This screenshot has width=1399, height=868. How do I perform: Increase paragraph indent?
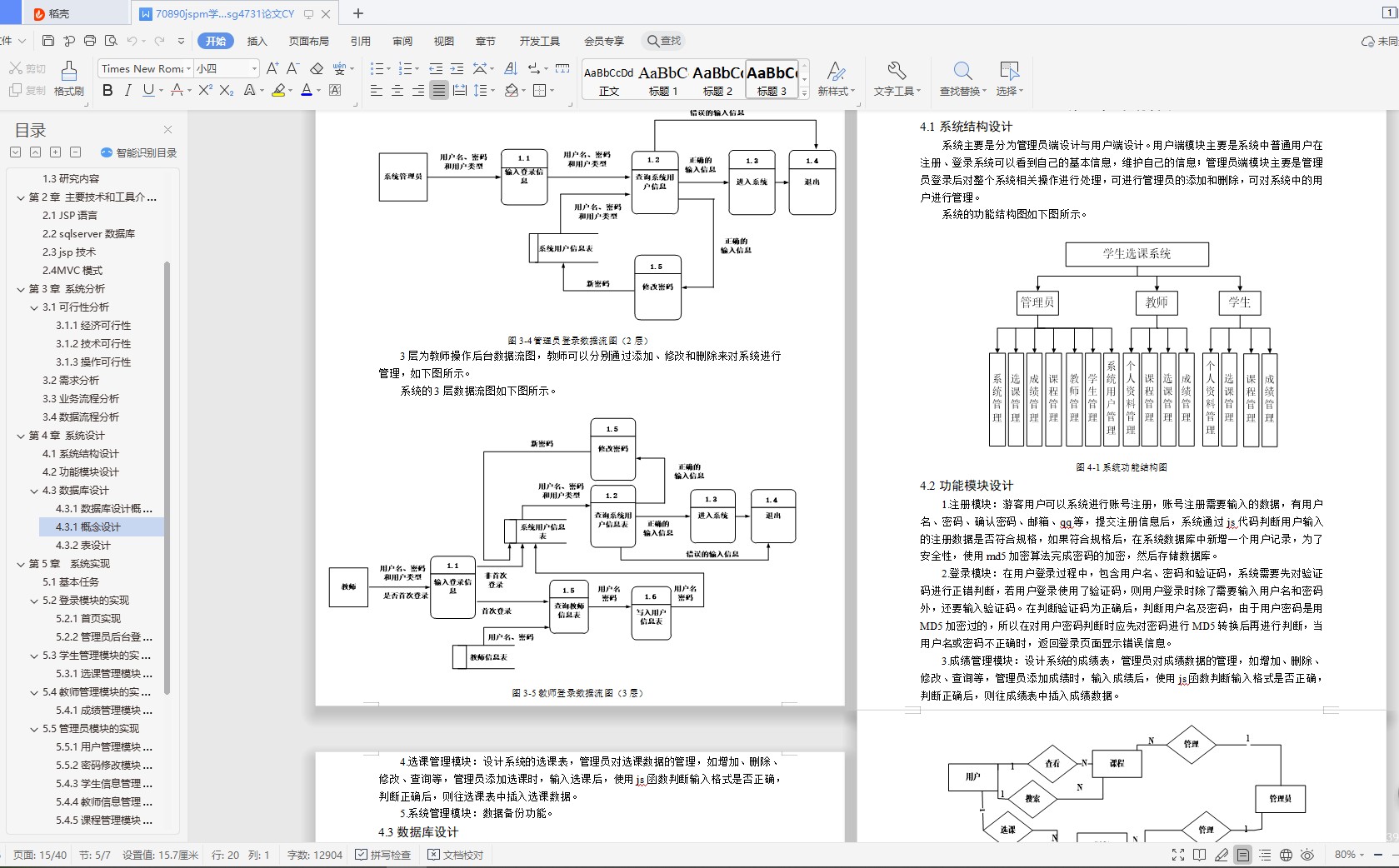(457, 68)
